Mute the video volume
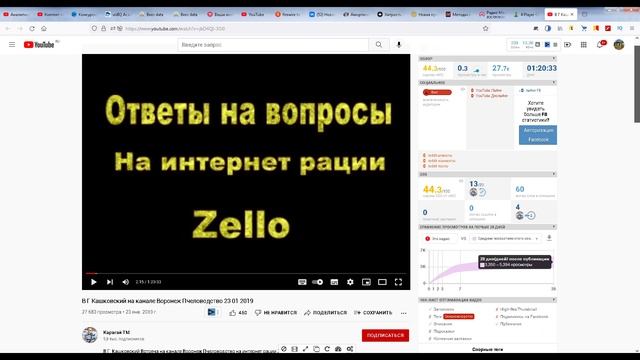The image size is (640, 360). (126, 282)
